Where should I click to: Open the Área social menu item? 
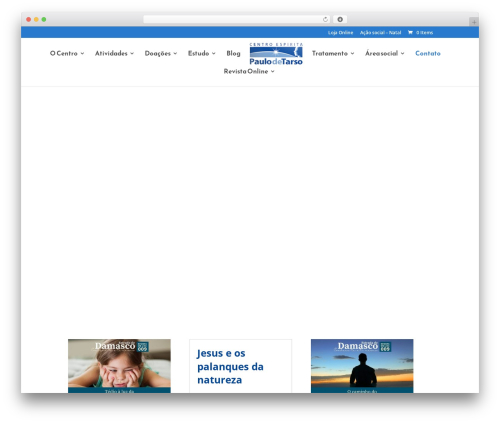(x=381, y=53)
